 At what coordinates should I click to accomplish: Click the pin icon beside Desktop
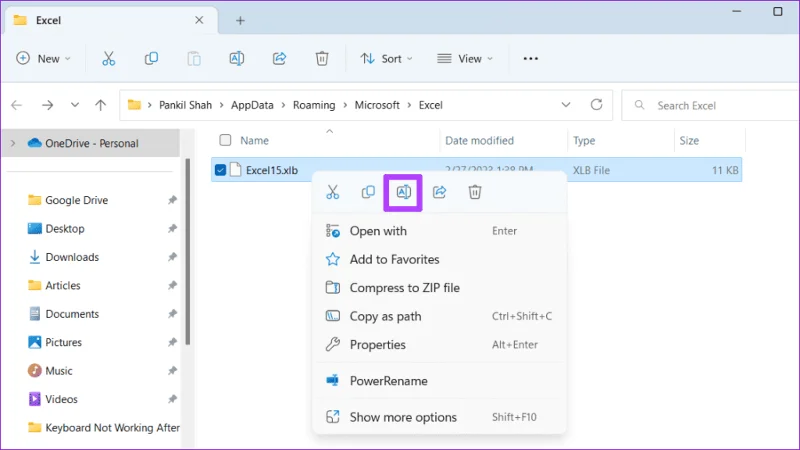[172, 229]
